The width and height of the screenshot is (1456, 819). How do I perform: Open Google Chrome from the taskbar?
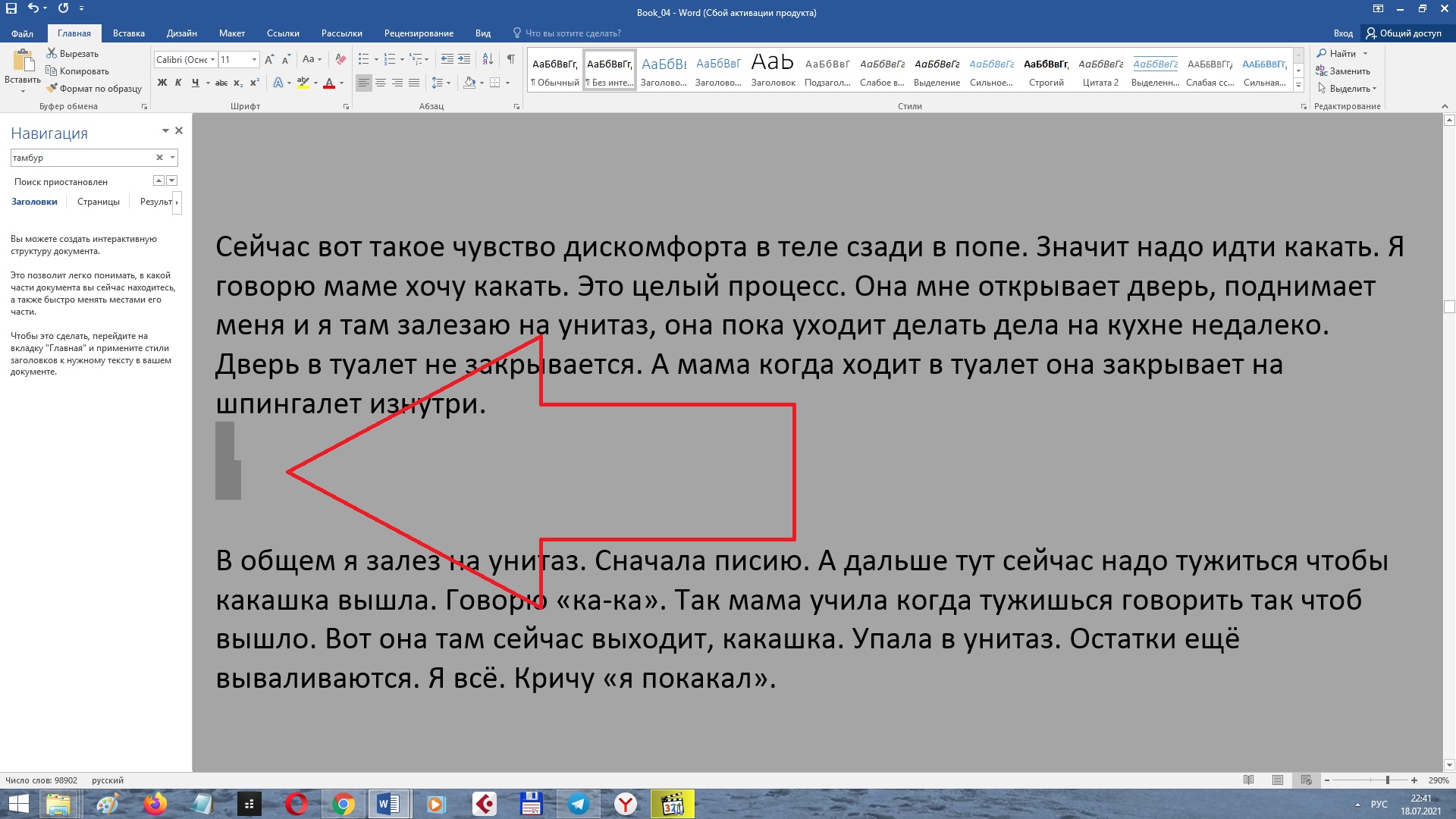coord(343,804)
